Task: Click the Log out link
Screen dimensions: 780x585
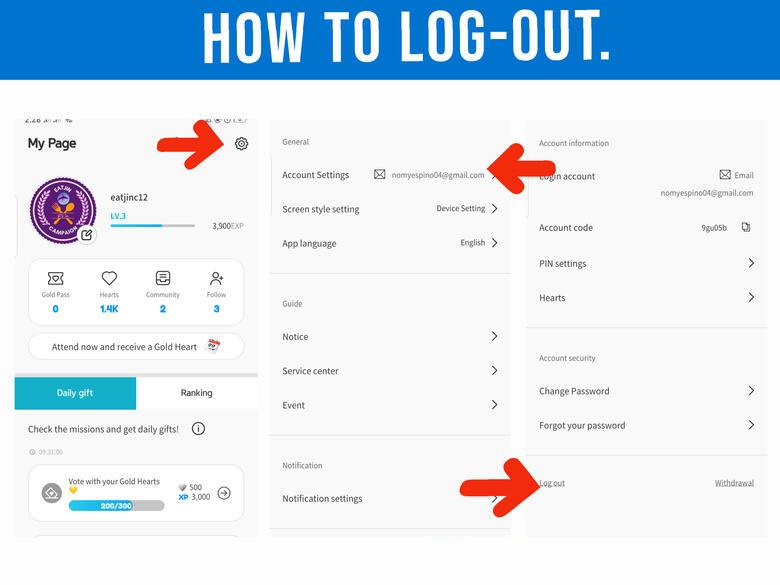Action: [552, 483]
